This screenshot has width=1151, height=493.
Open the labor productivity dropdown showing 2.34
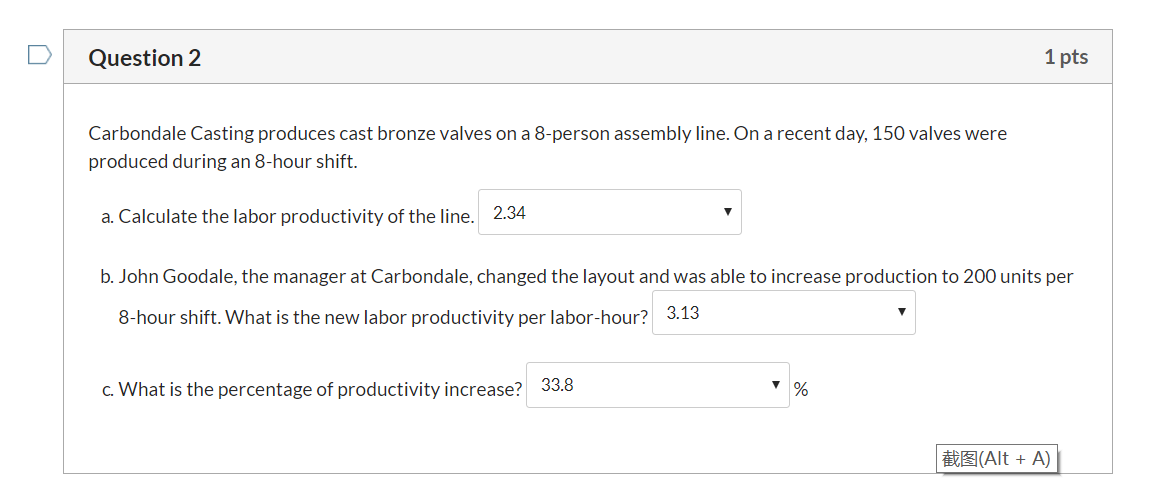(x=609, y=212)
